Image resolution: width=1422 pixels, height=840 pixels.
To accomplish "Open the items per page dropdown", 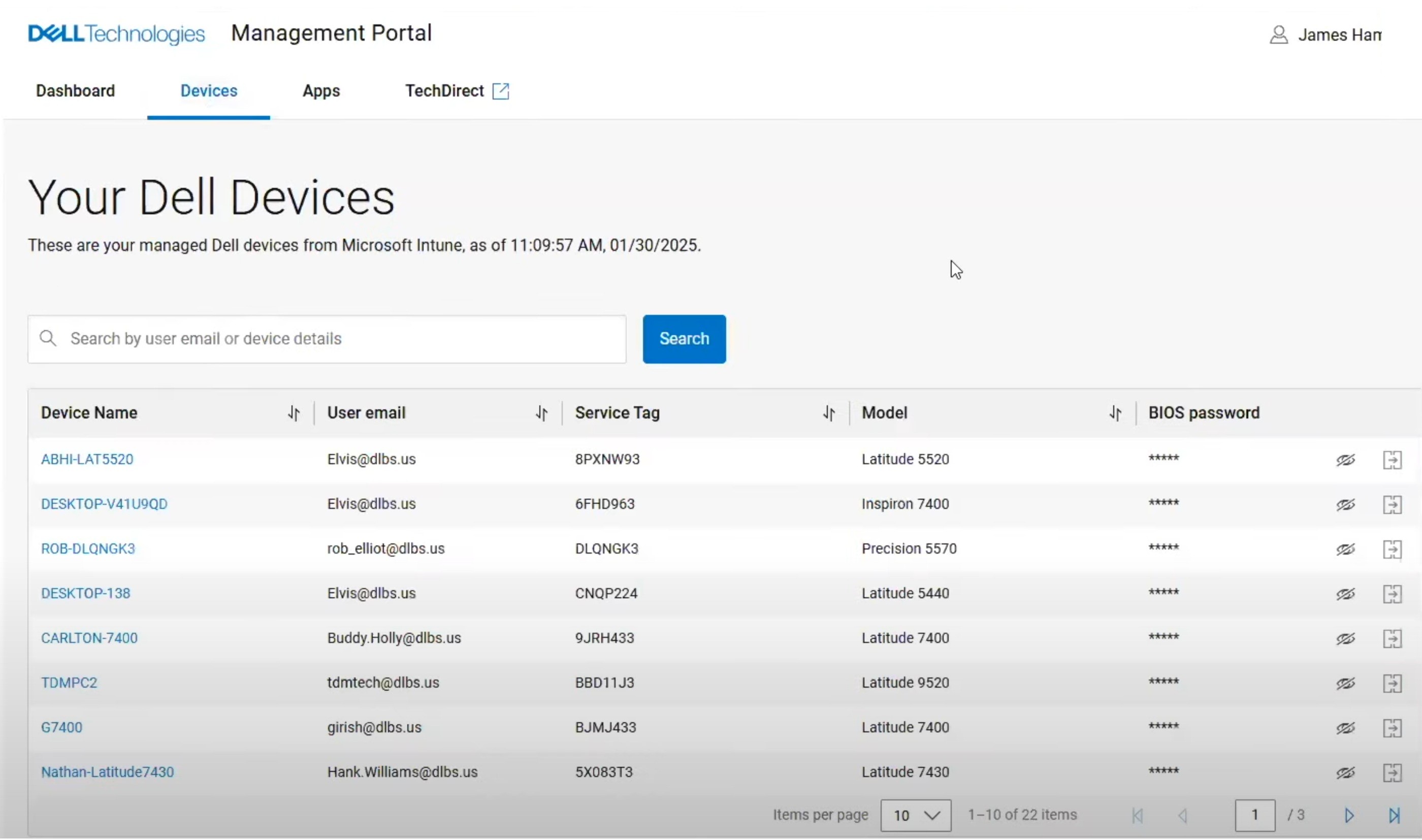I will click(x=915, y=815).
